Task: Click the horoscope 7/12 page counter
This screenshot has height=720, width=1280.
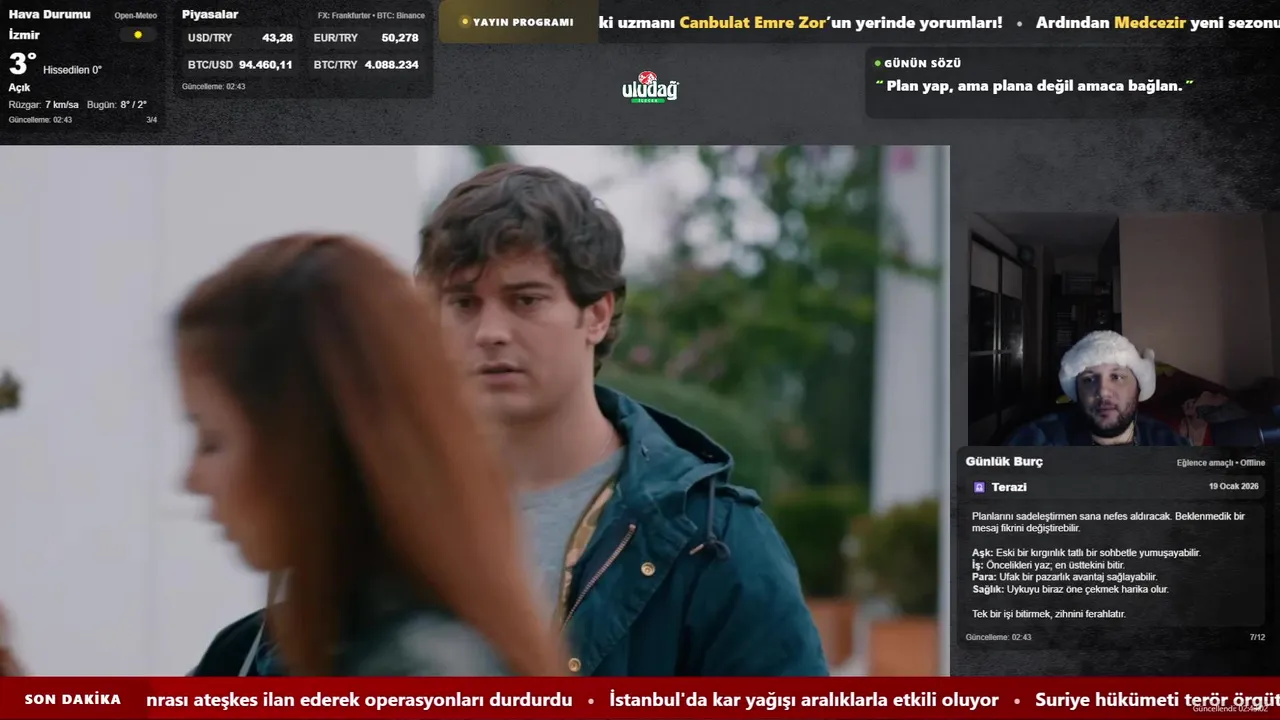Action: click(x=1257, y=637)
